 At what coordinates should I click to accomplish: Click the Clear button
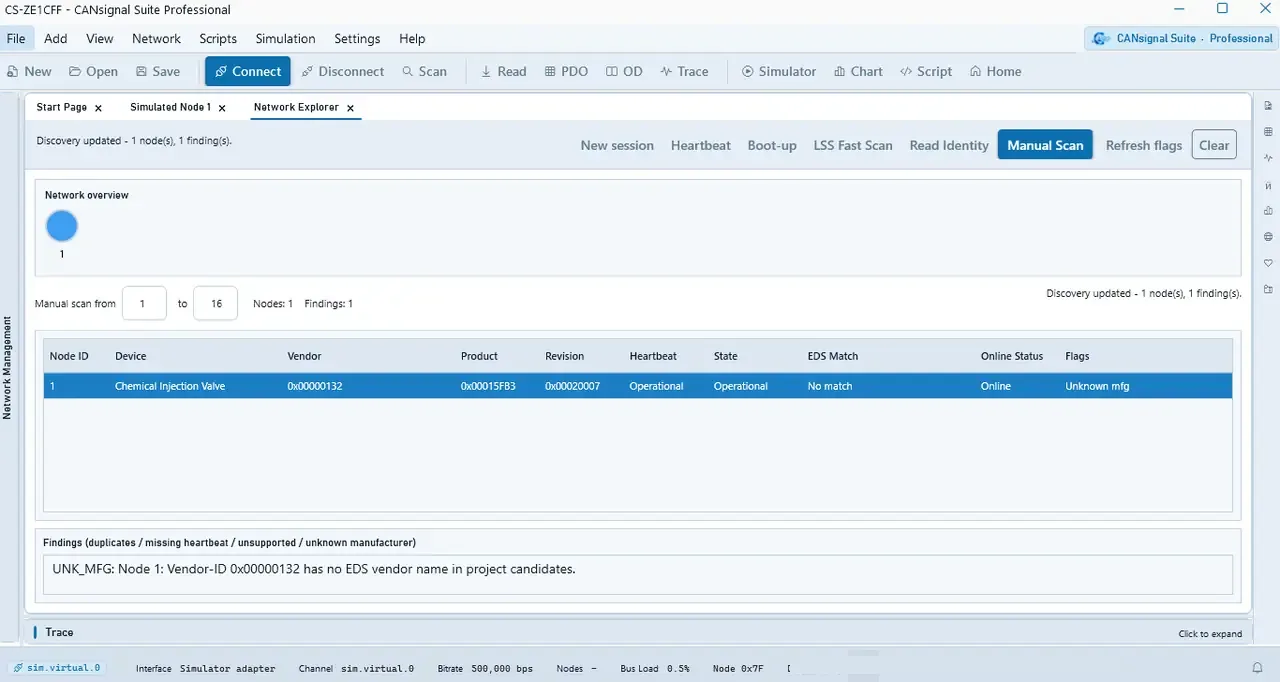click(x=1214, y=145)
